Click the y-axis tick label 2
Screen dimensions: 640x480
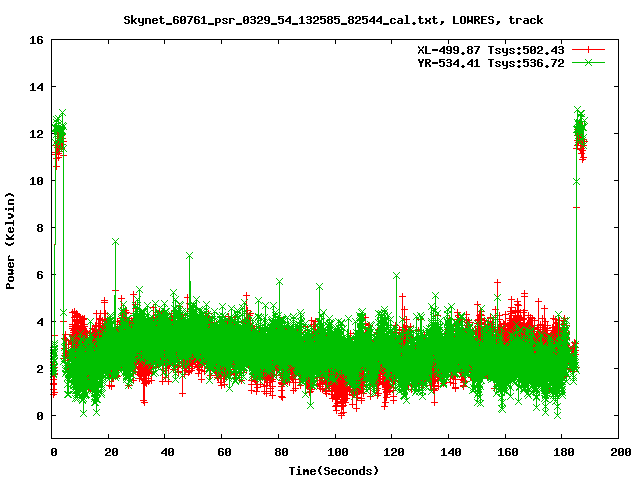click(40, 369)
